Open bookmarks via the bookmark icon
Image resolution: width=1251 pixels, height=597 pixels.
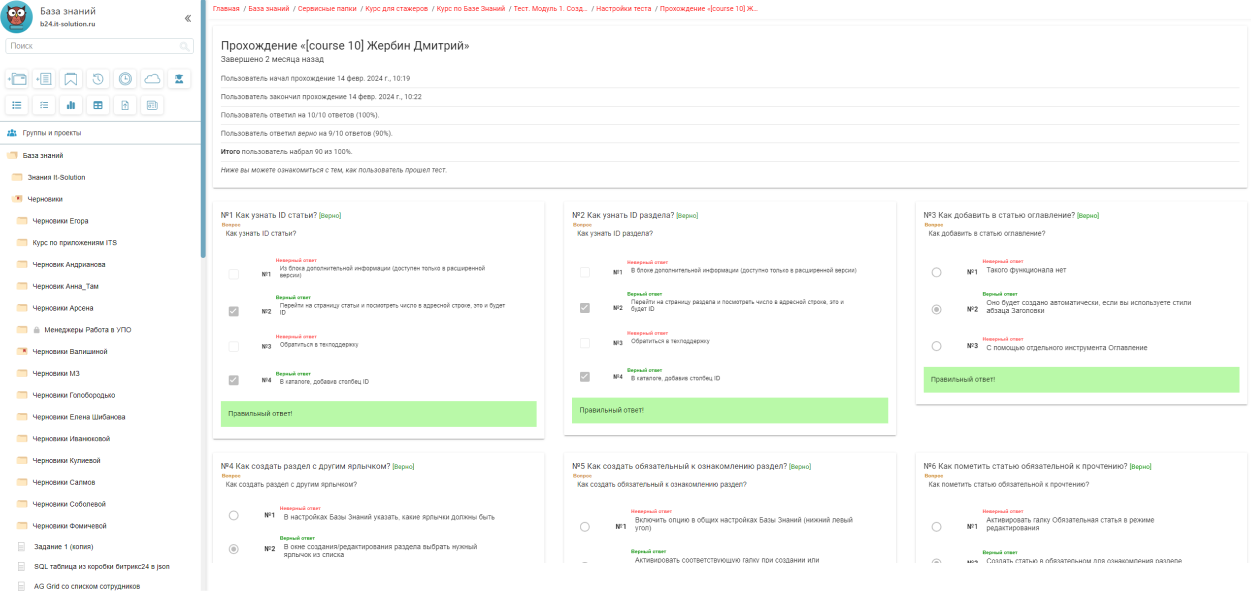pos(71,79)
